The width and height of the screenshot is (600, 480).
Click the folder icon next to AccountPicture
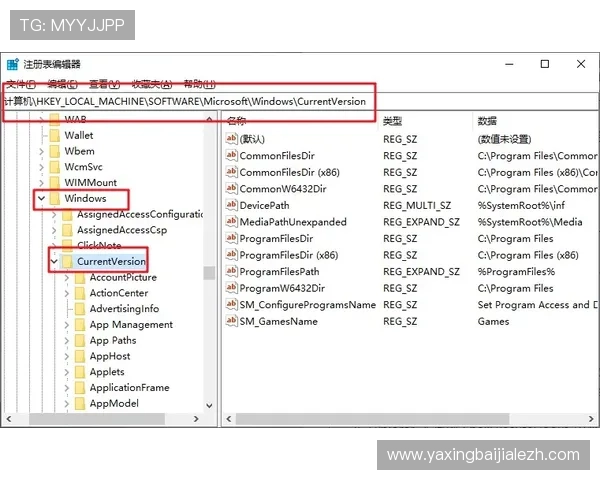[x=80, y=278]
